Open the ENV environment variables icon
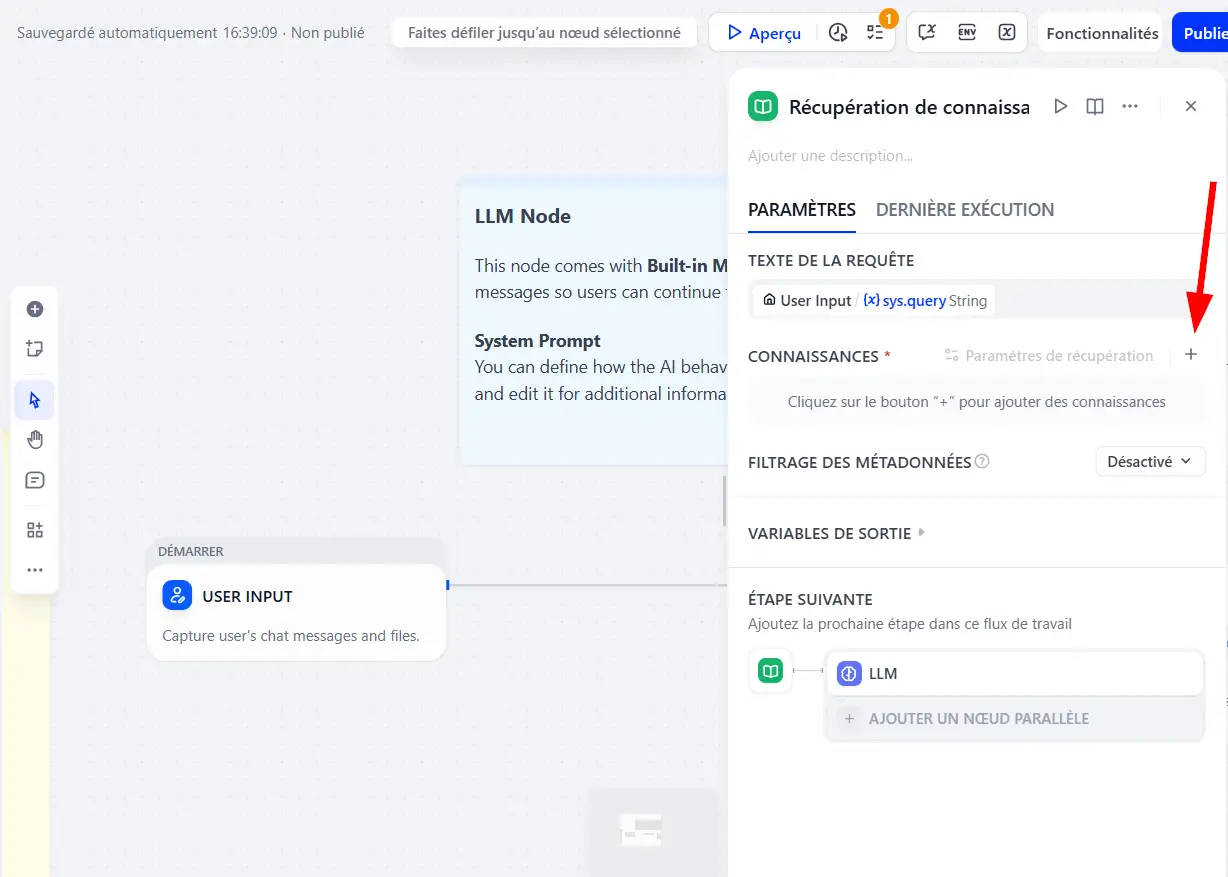Screen dimensions: 1228x877 (967, 33)
